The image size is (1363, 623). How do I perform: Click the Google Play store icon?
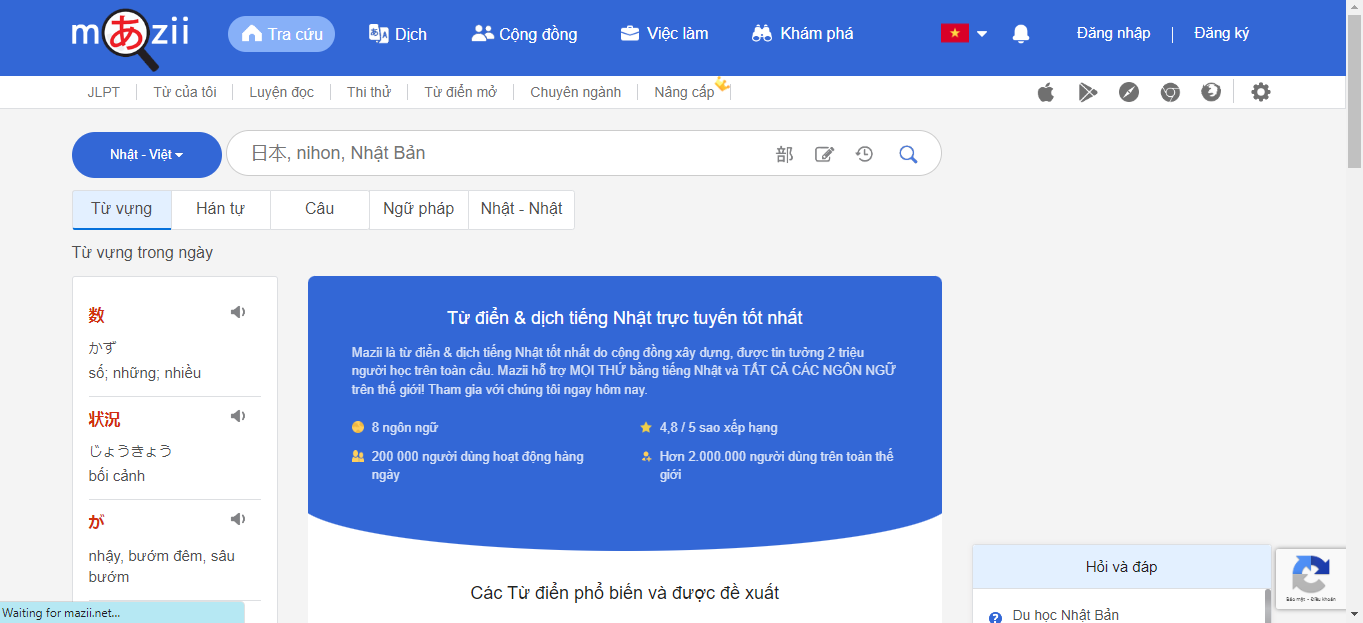click(1087, 92)
